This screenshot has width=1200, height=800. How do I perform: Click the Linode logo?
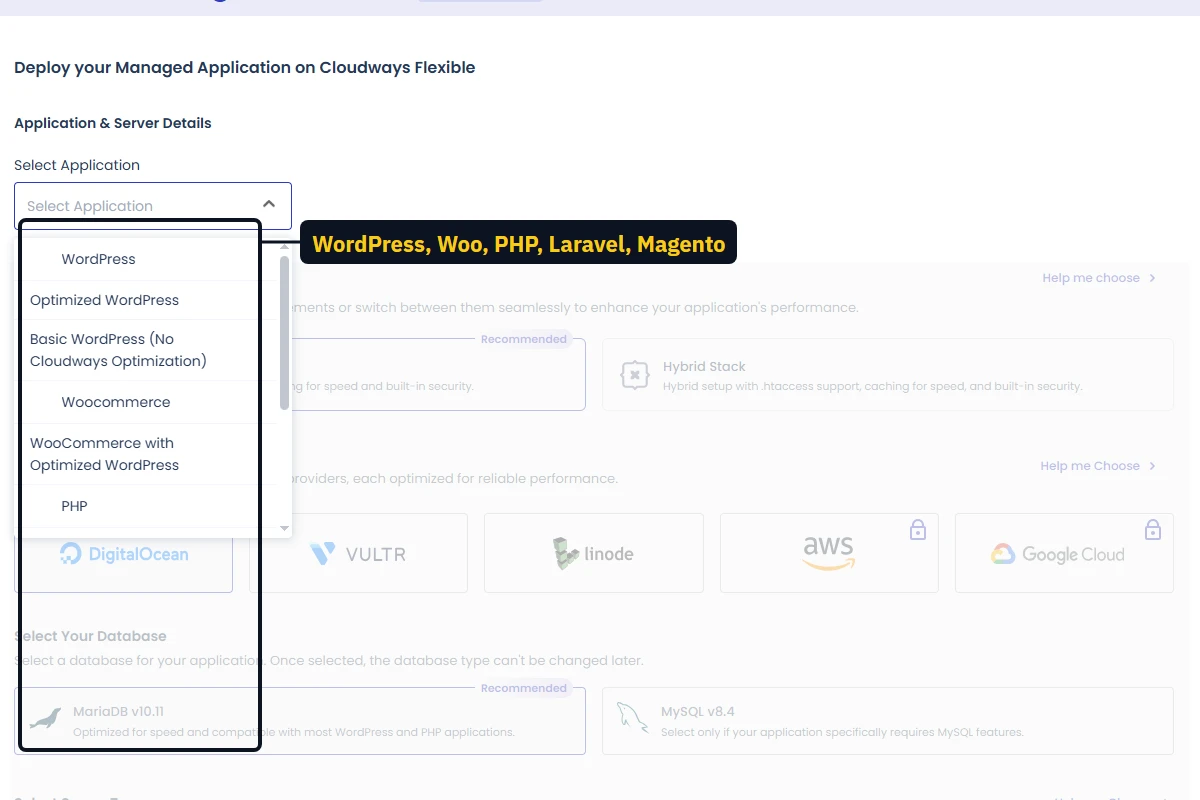coord(593,554)
